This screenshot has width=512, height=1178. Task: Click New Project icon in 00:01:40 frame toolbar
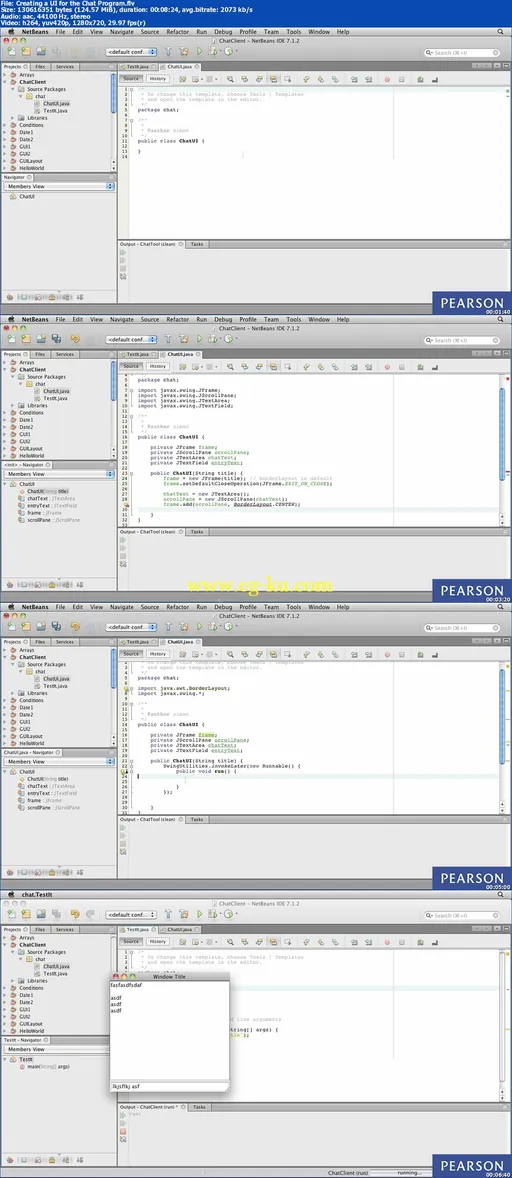click(26, 52)
